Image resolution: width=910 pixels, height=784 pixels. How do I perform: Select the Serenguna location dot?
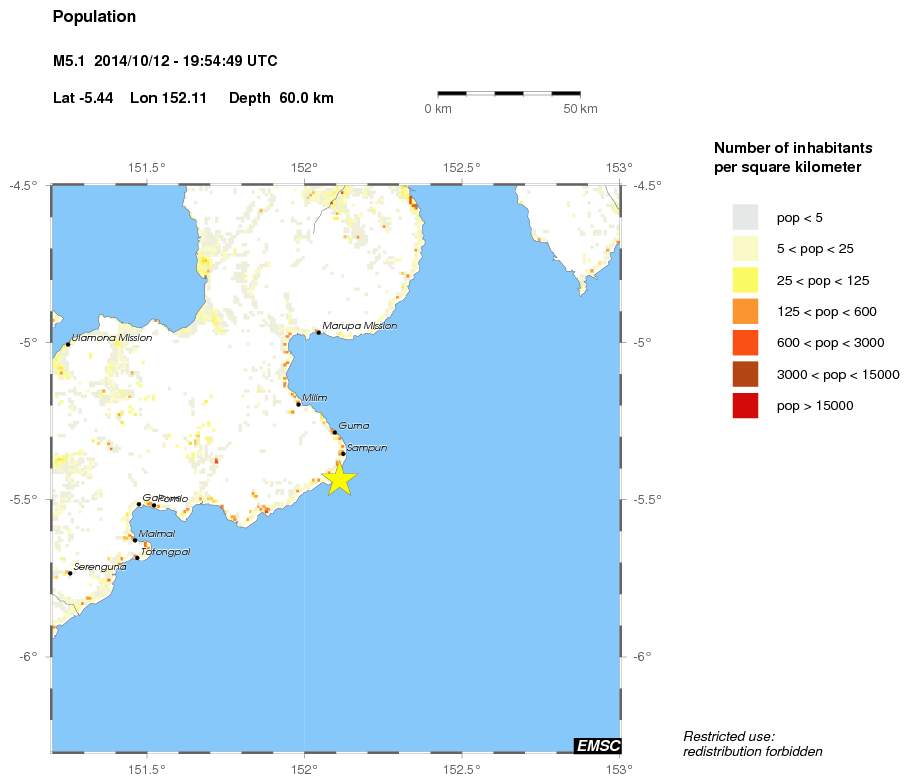[x=70, y=573]
